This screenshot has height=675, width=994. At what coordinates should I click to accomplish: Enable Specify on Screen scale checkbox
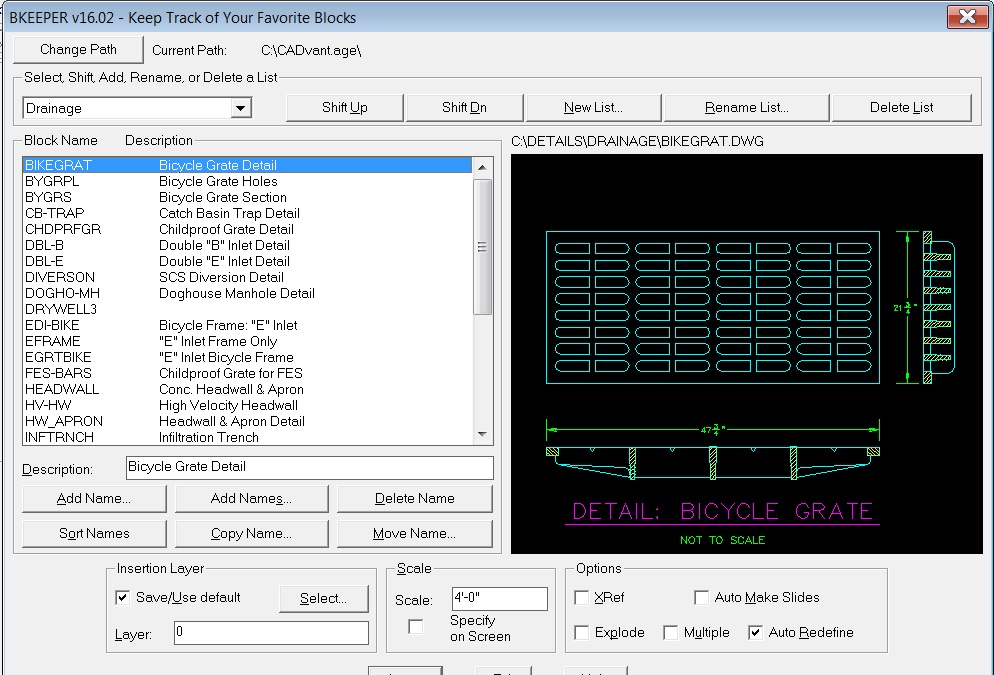[x=416, y=627]
